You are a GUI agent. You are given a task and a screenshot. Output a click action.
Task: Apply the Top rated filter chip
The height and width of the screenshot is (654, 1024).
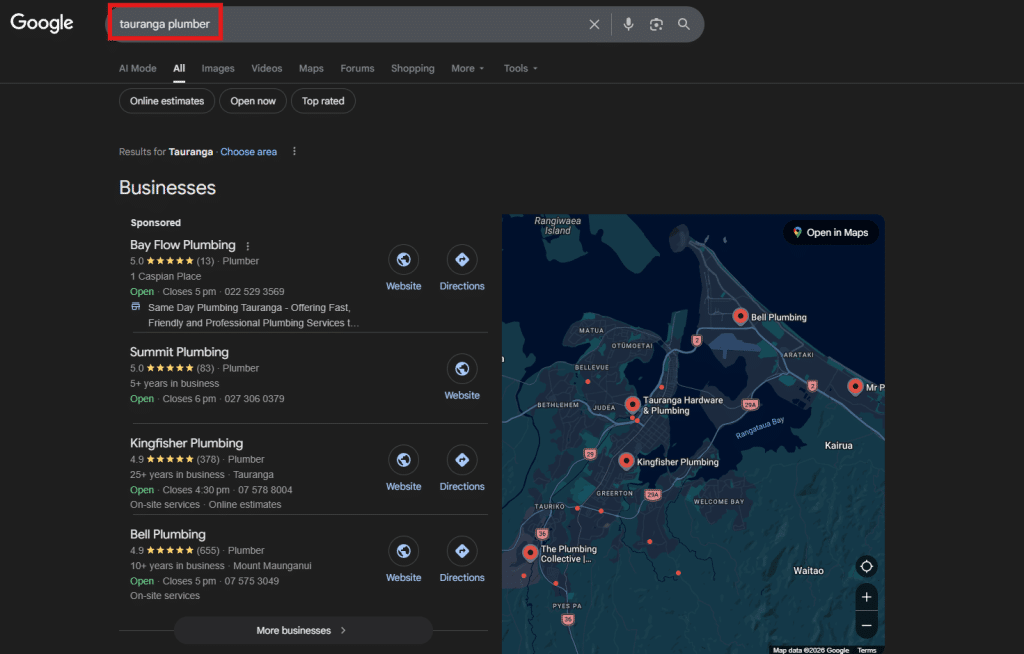pyautogui.click(x=323, y=101)
